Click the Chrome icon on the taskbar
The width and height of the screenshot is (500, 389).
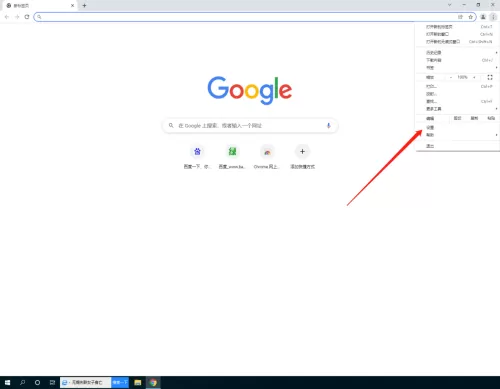[153, 382]
